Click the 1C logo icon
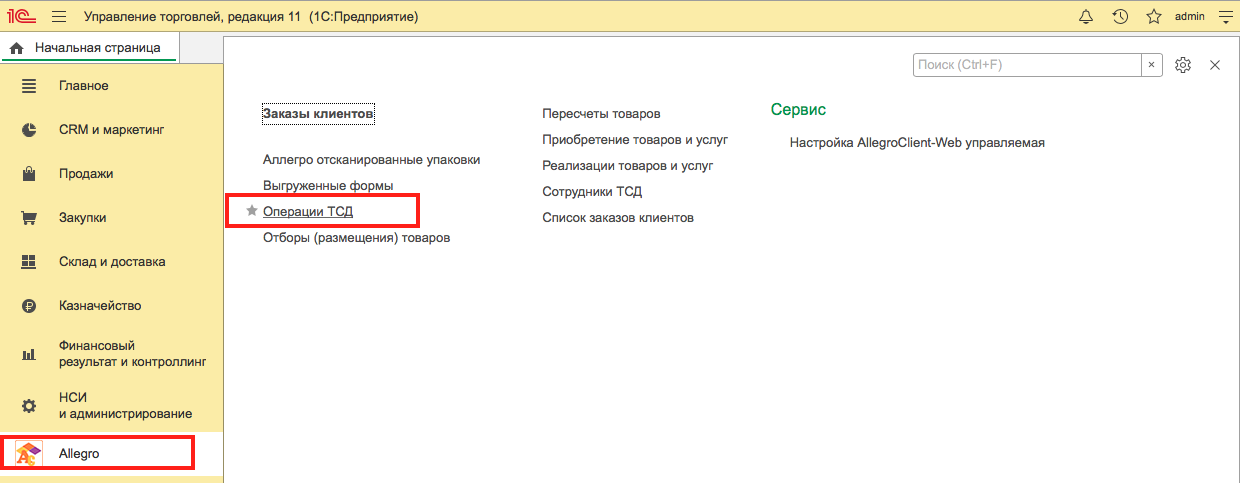 tap(23, 16)
